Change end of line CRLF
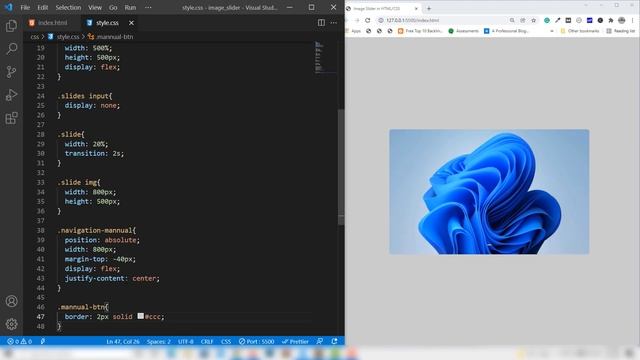This screenshot has width=640, height=360. pyautogui.click(x=207, y=341)
